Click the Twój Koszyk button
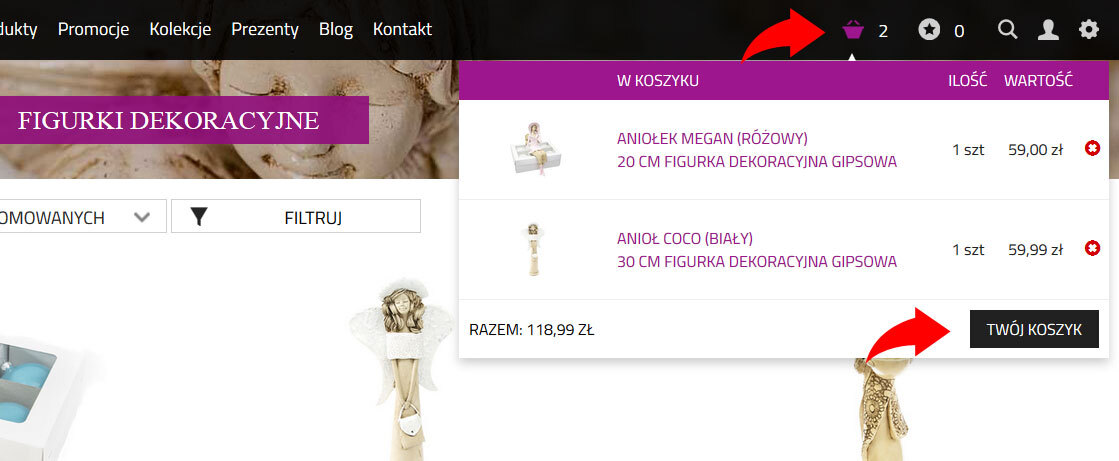This screenshot has width=1119, height=461. coord(1034,329)
